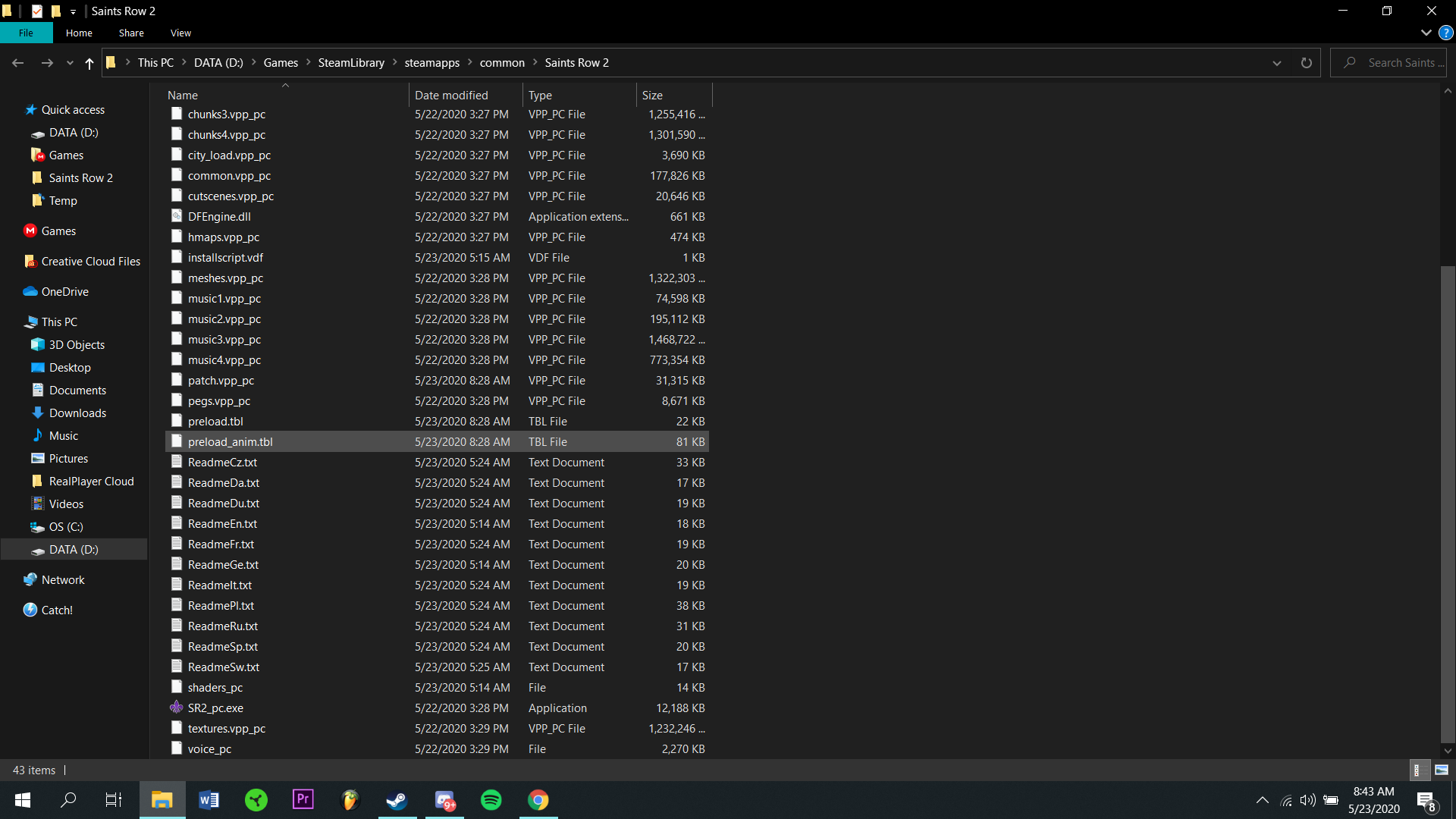Click the Properties quick access icon
Viewport: 1456px width, 819px height.
36,11
